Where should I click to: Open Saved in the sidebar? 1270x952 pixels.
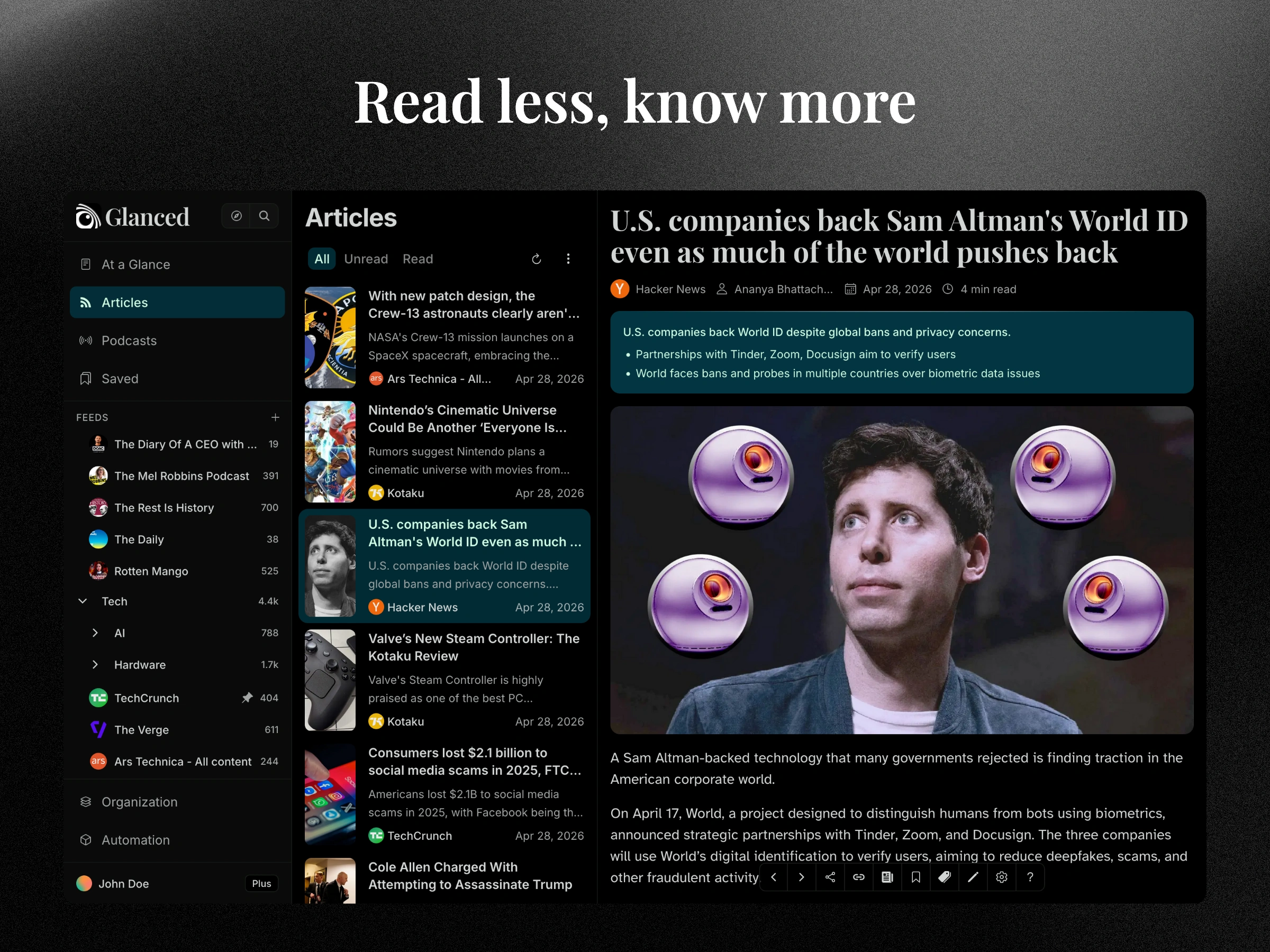177,378
